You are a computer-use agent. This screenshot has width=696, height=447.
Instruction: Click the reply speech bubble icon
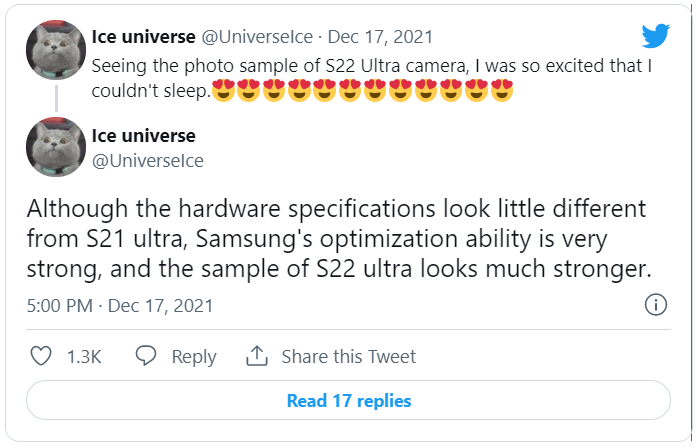[x=146, y=356]
